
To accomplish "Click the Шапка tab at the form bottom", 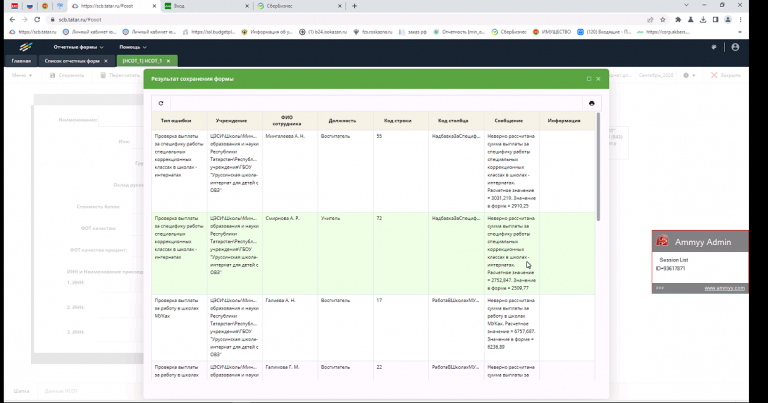I will (22, 391).
